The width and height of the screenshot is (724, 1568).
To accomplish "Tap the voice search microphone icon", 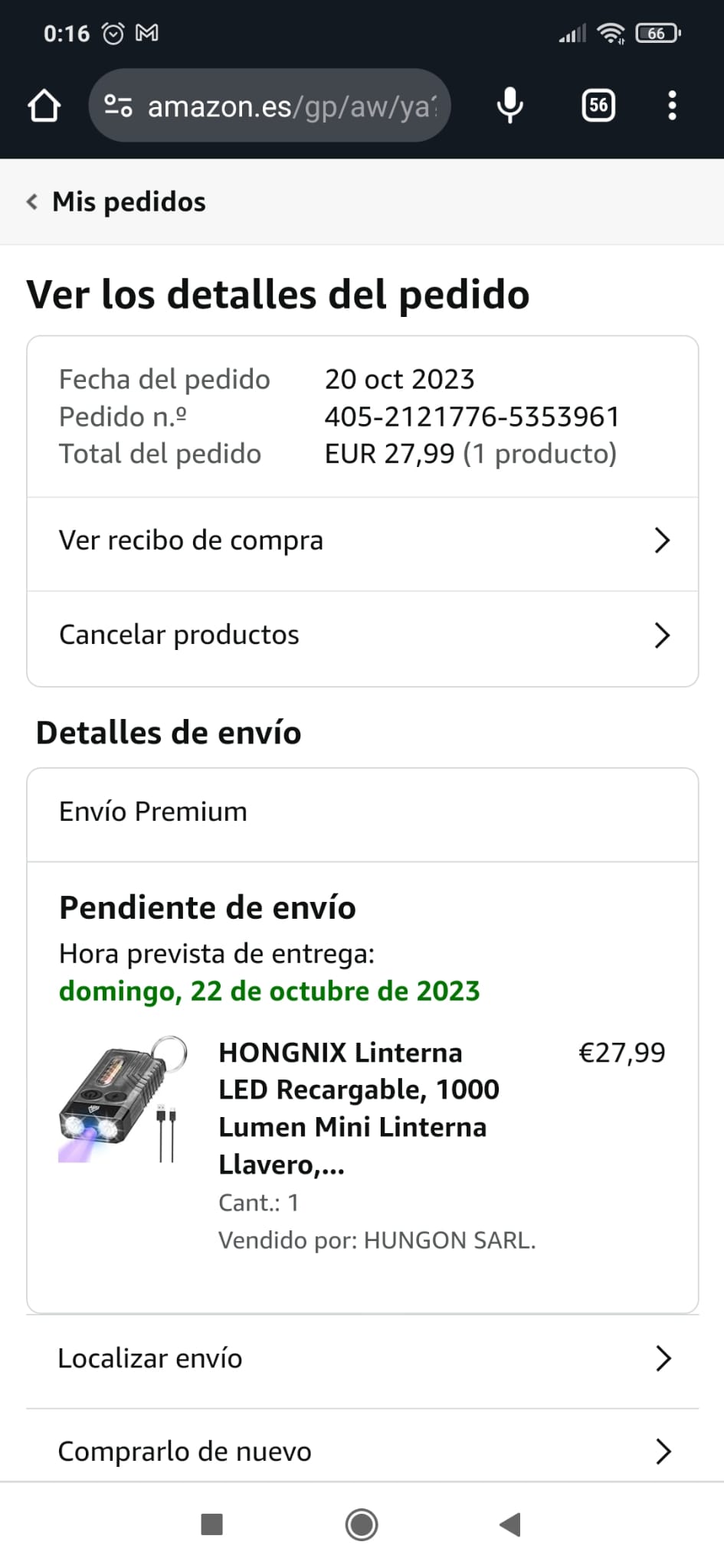I will [x=509, y=106].
